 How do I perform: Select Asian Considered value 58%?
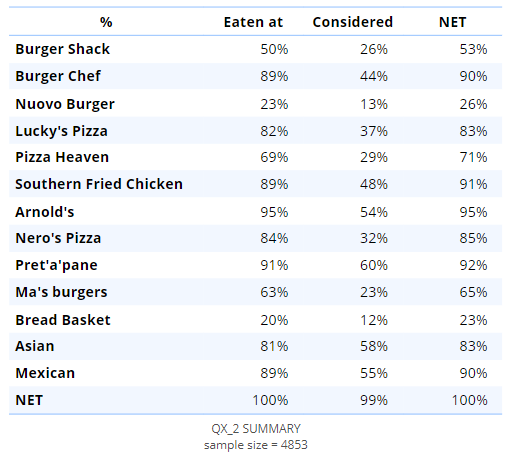(x=374, y=346)
